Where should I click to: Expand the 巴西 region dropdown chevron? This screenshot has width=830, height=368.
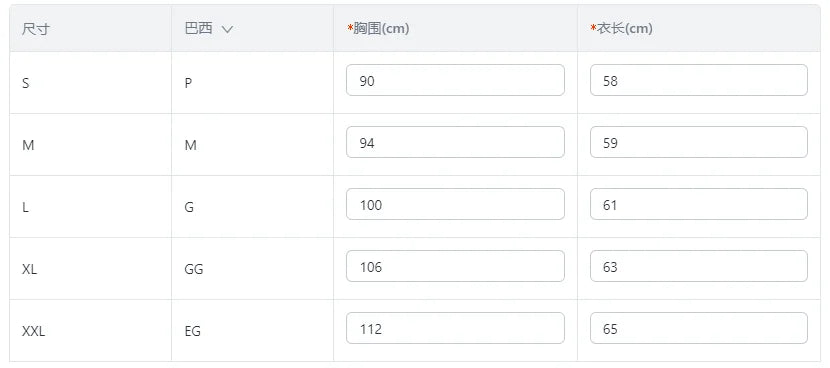click(227, 30)
